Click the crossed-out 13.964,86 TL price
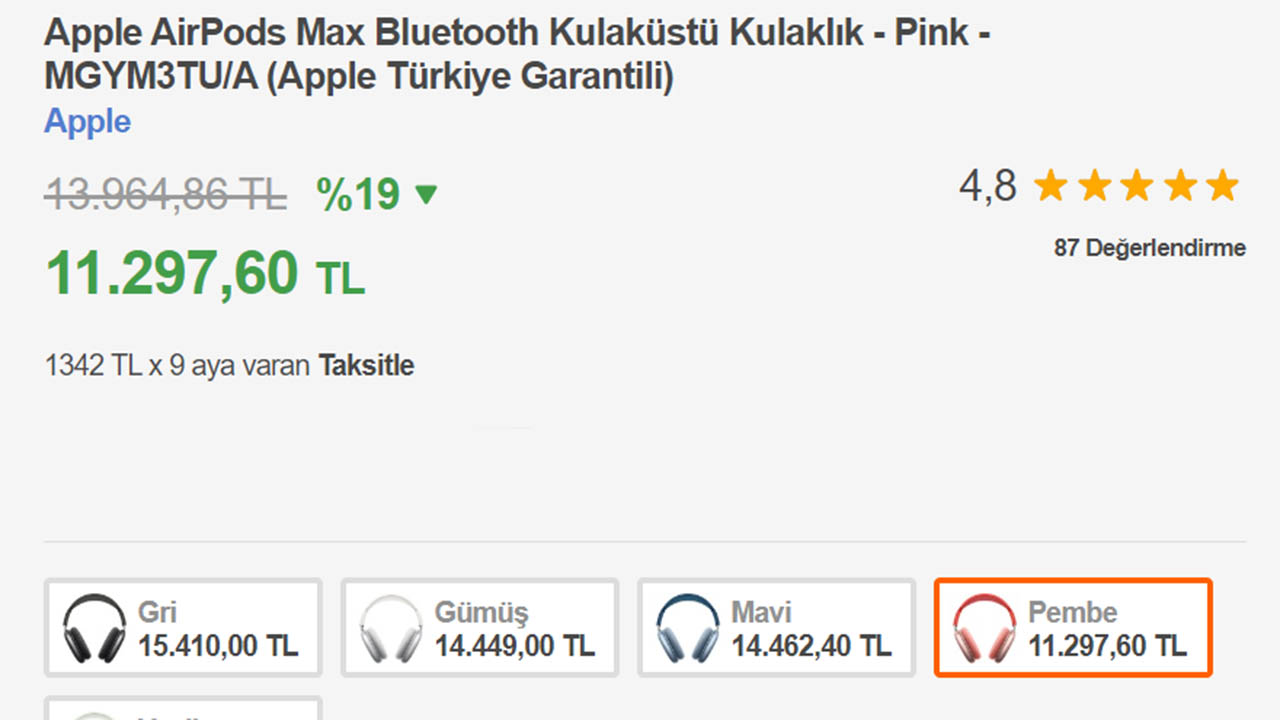 coord(165,194)
